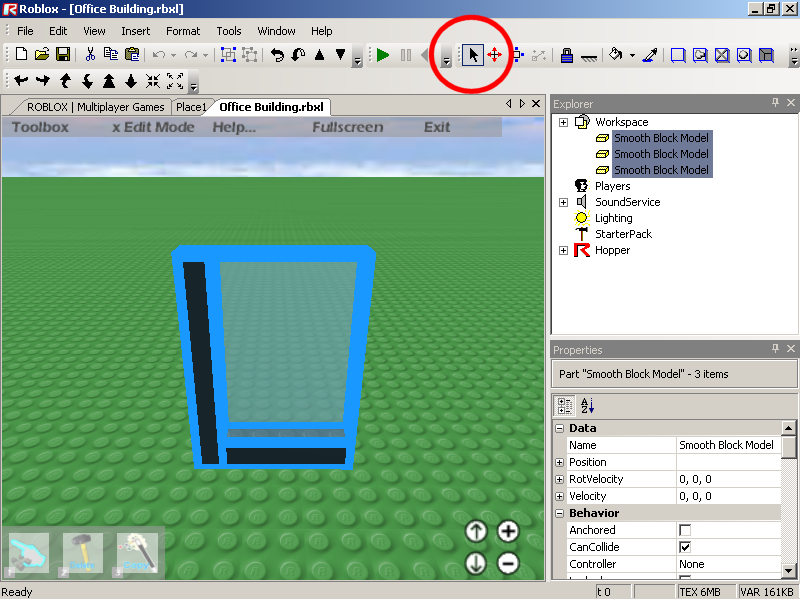The image size is (800, 600).
Task: Collapse the Behavior property section
Action: pos(559,513)
